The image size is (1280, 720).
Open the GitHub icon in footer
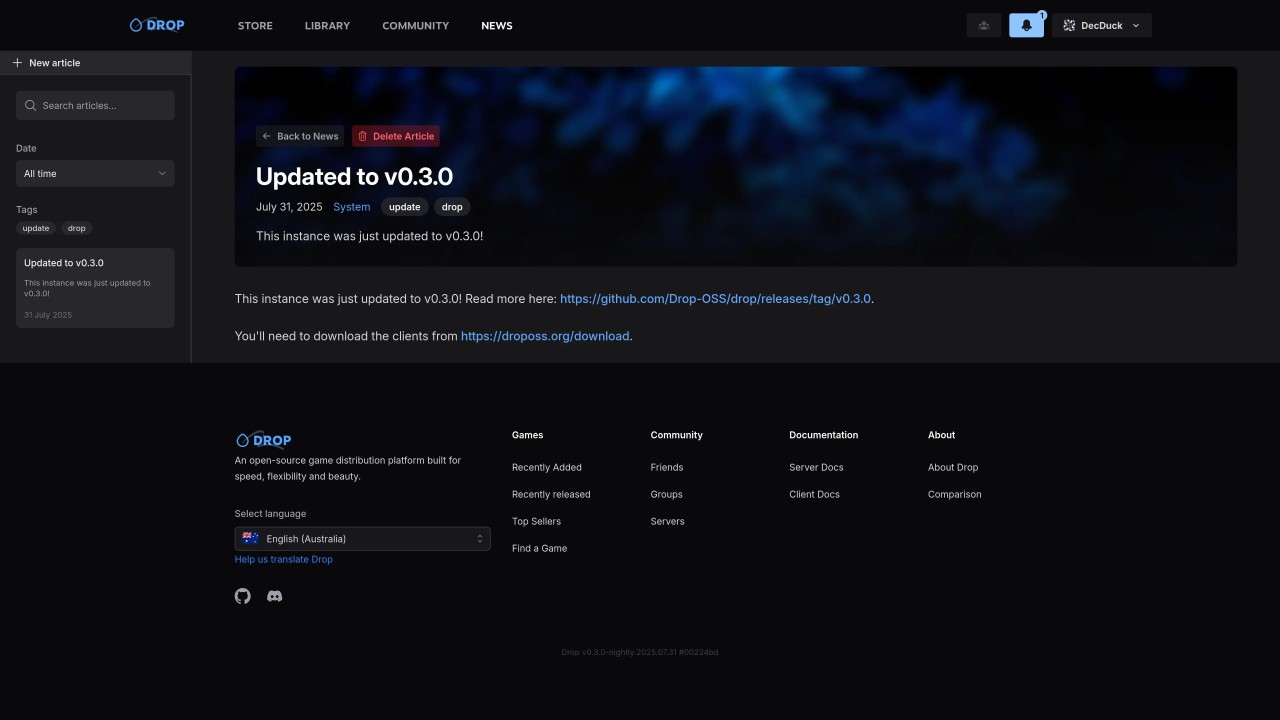point(243,596)
